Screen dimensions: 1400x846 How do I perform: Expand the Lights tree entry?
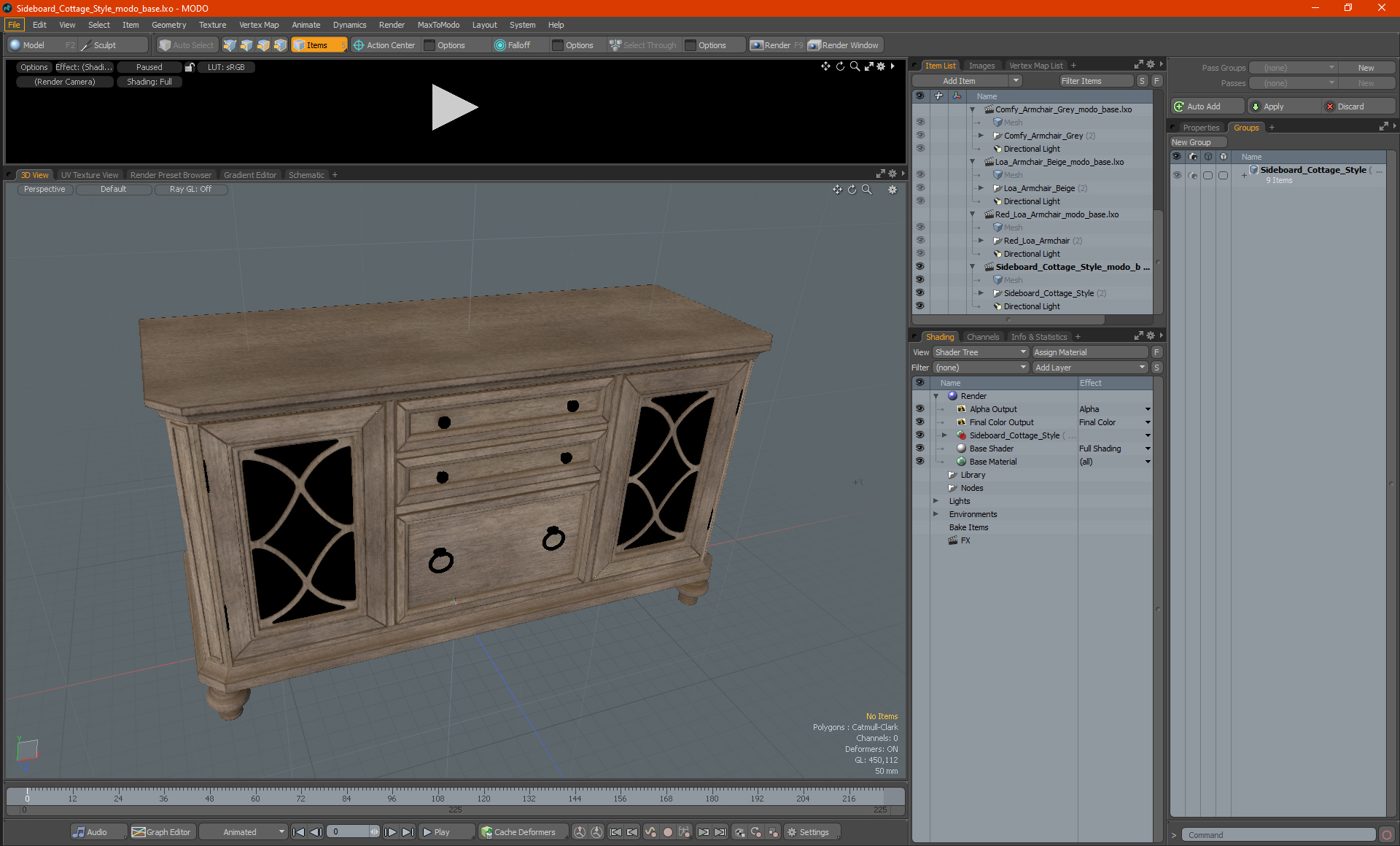[936, 501]
